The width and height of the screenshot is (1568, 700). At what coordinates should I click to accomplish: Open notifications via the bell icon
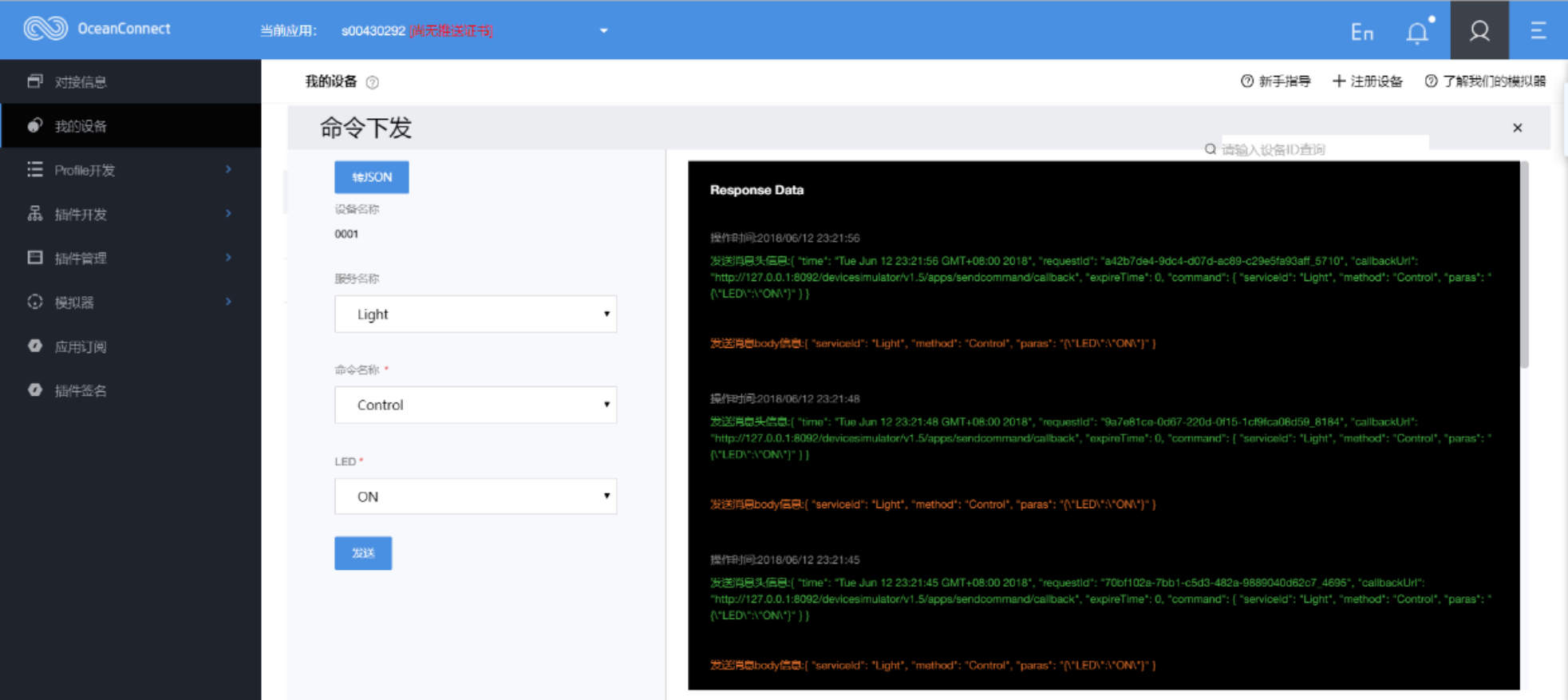1418,32
